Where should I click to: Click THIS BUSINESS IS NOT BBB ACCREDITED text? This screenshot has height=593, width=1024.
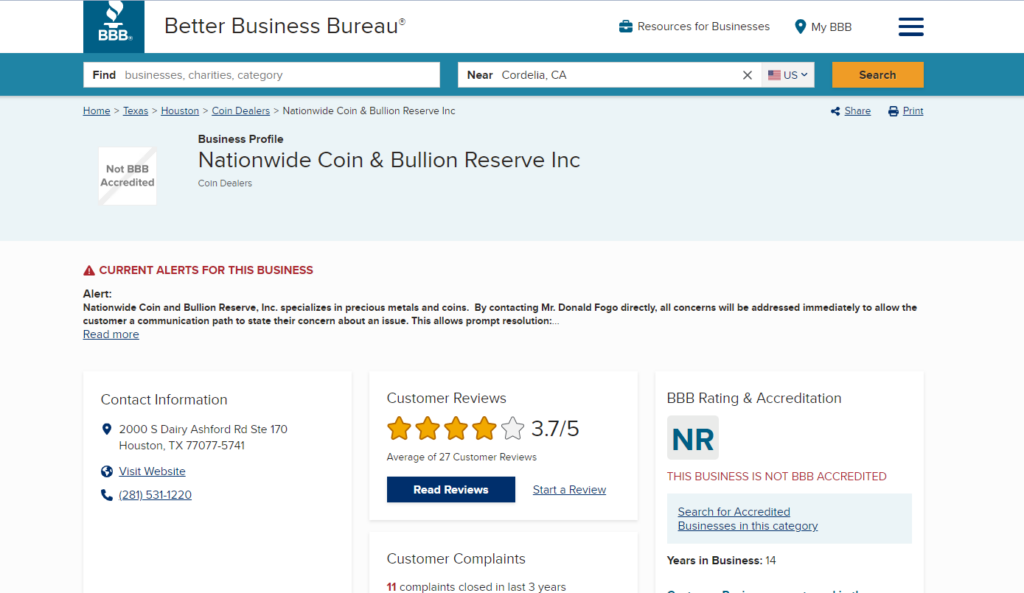776,477
